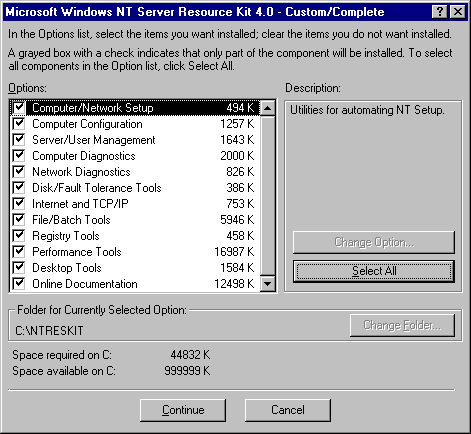Viewport: 471px width, 434px height.
Task: Click the Change Folder button
Action: coord(402,325)
